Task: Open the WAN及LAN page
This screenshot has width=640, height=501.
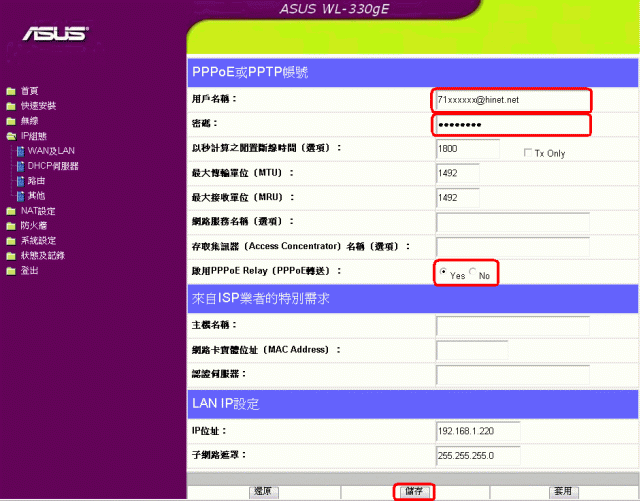Action: click(x=51, y=151)
